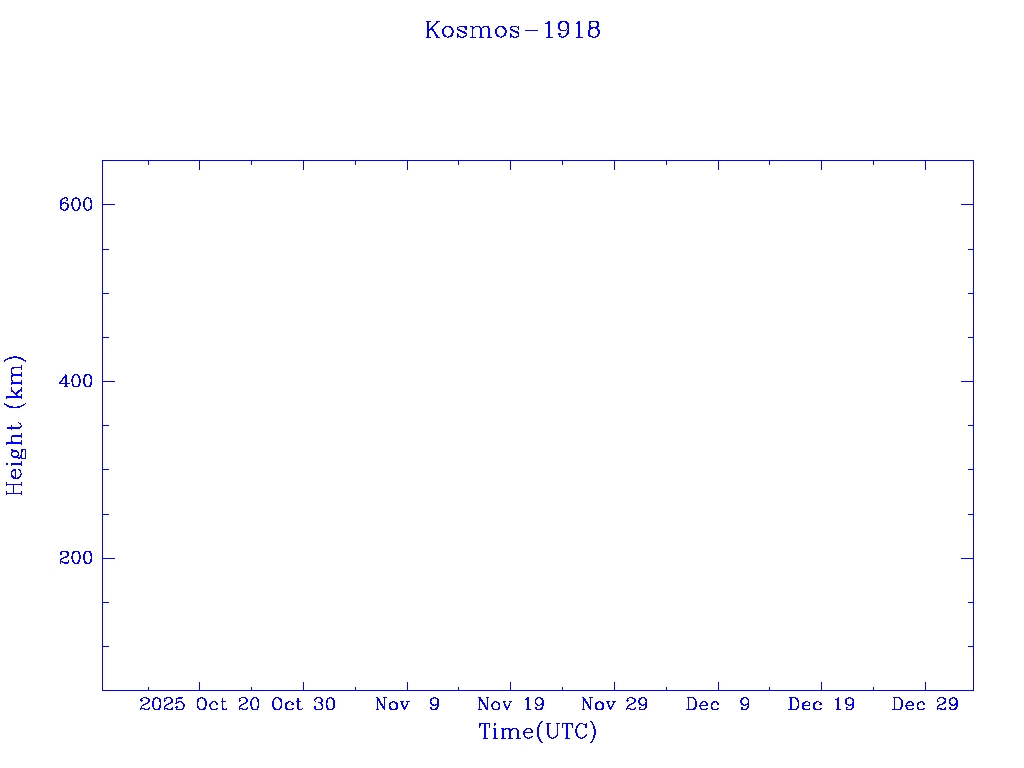The height and width of the screenshot is (768, 1024).
Task: Click the Height (km) y-axis label
Action: pyautogui.click(x=15, y=425)
